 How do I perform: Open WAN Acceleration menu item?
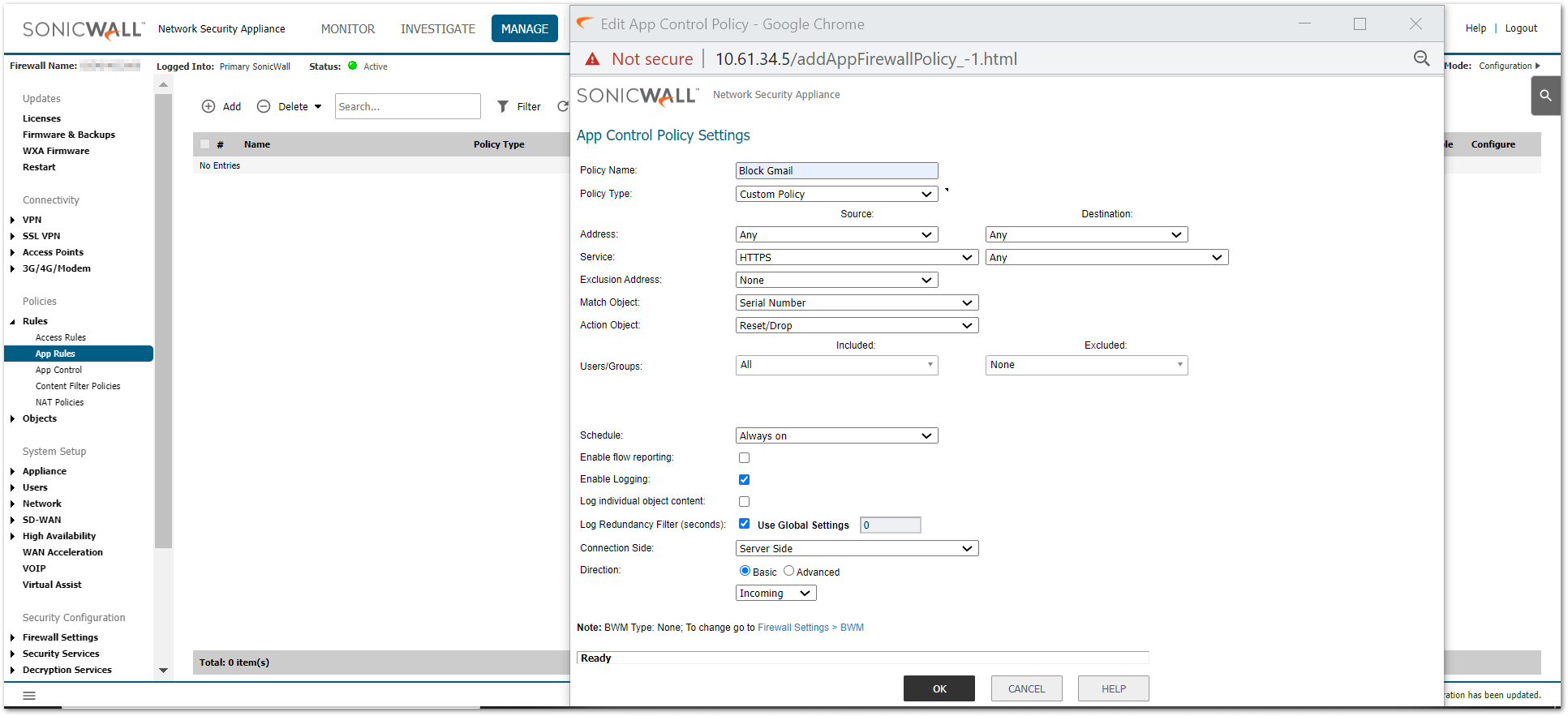click(62, 552)
